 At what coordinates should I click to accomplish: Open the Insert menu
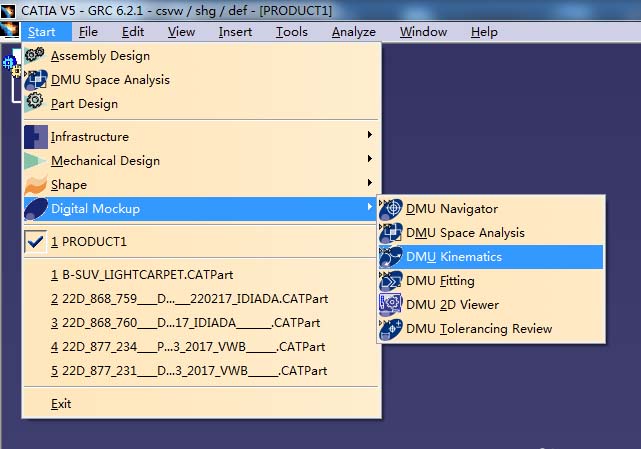pos(235,32)
